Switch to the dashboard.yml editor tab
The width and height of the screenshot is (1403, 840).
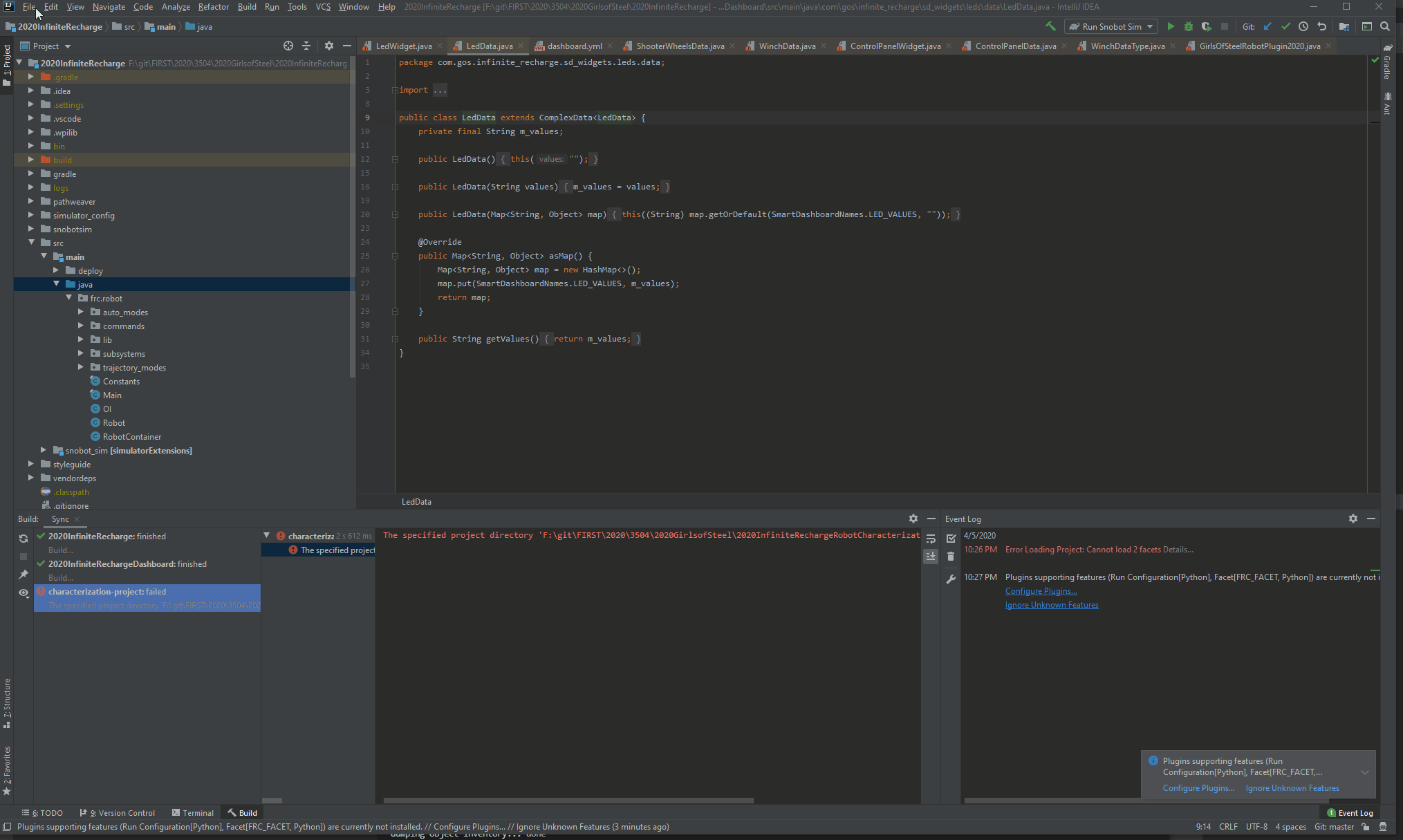575,46
